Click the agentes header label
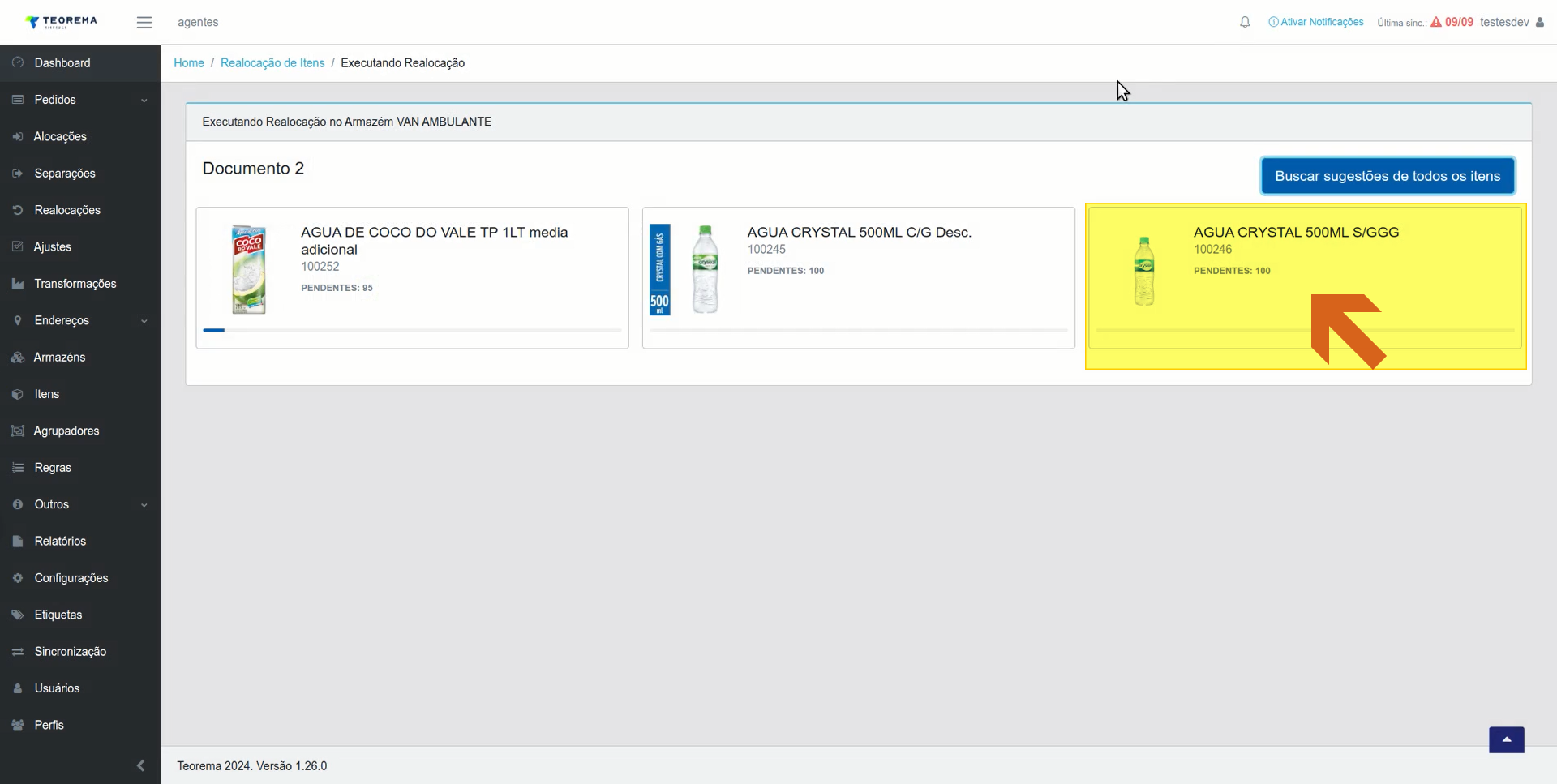1557x784 pixels. [198, 22]
